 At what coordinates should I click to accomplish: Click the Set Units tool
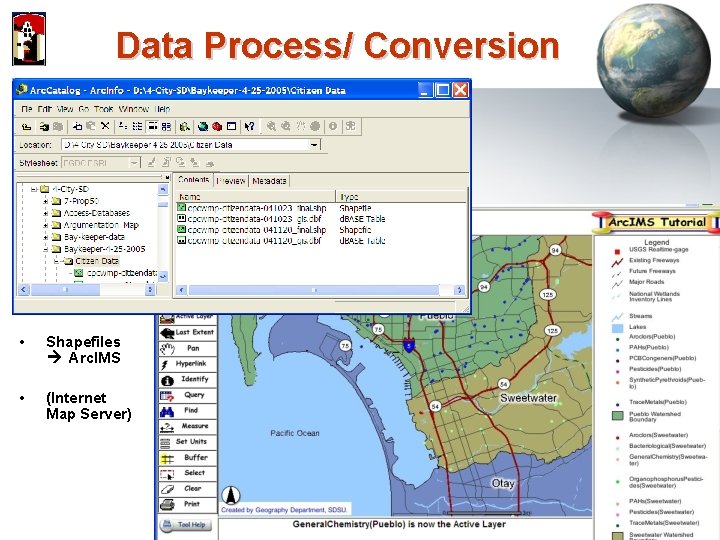[187, 442]
